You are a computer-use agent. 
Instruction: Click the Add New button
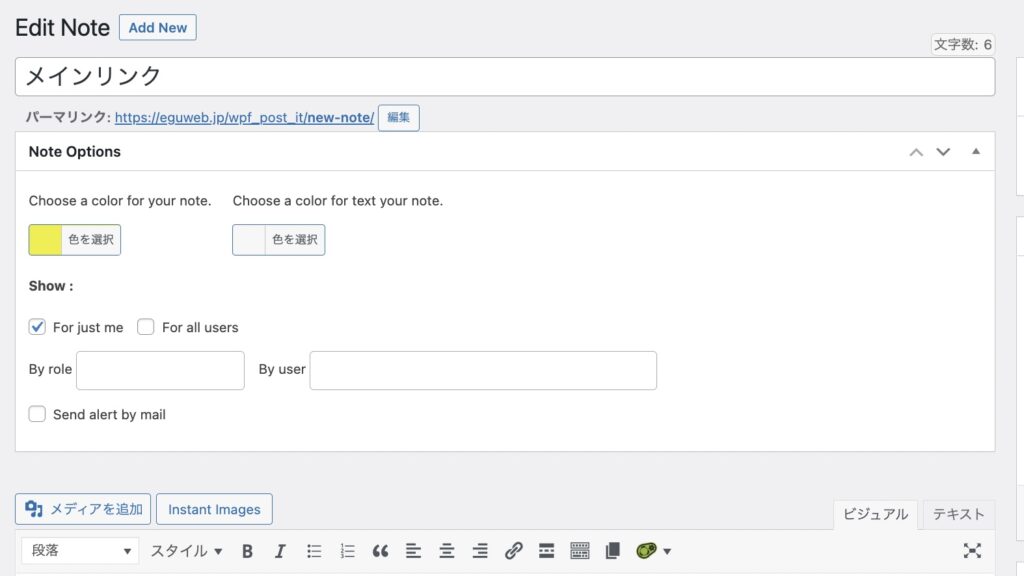pyautogui.click(x=157, y=28)
